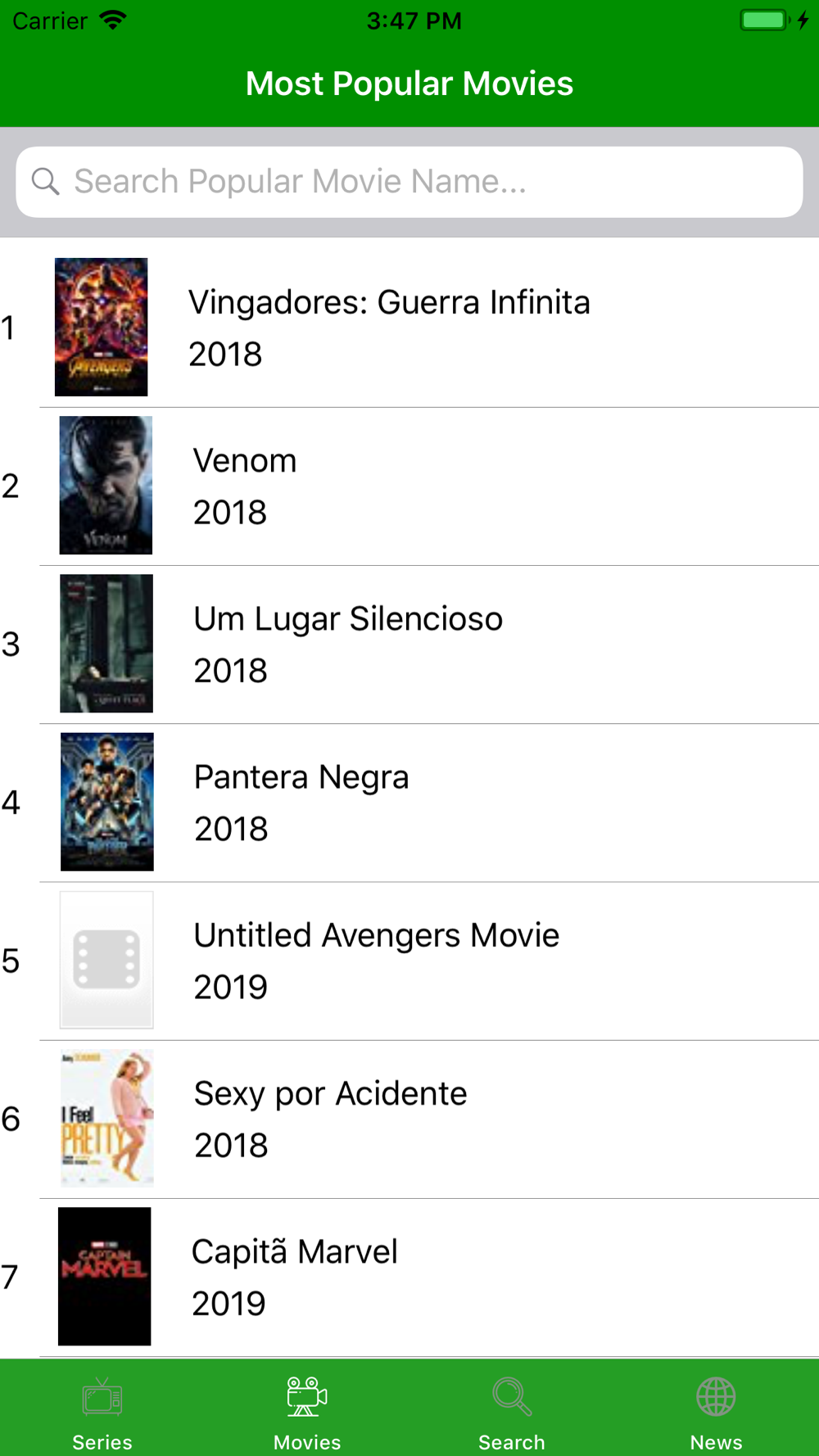Open the Avengers Infinity War poster
The height and width of the screenshot is (1456, 819).
click(x=102, y=327)
